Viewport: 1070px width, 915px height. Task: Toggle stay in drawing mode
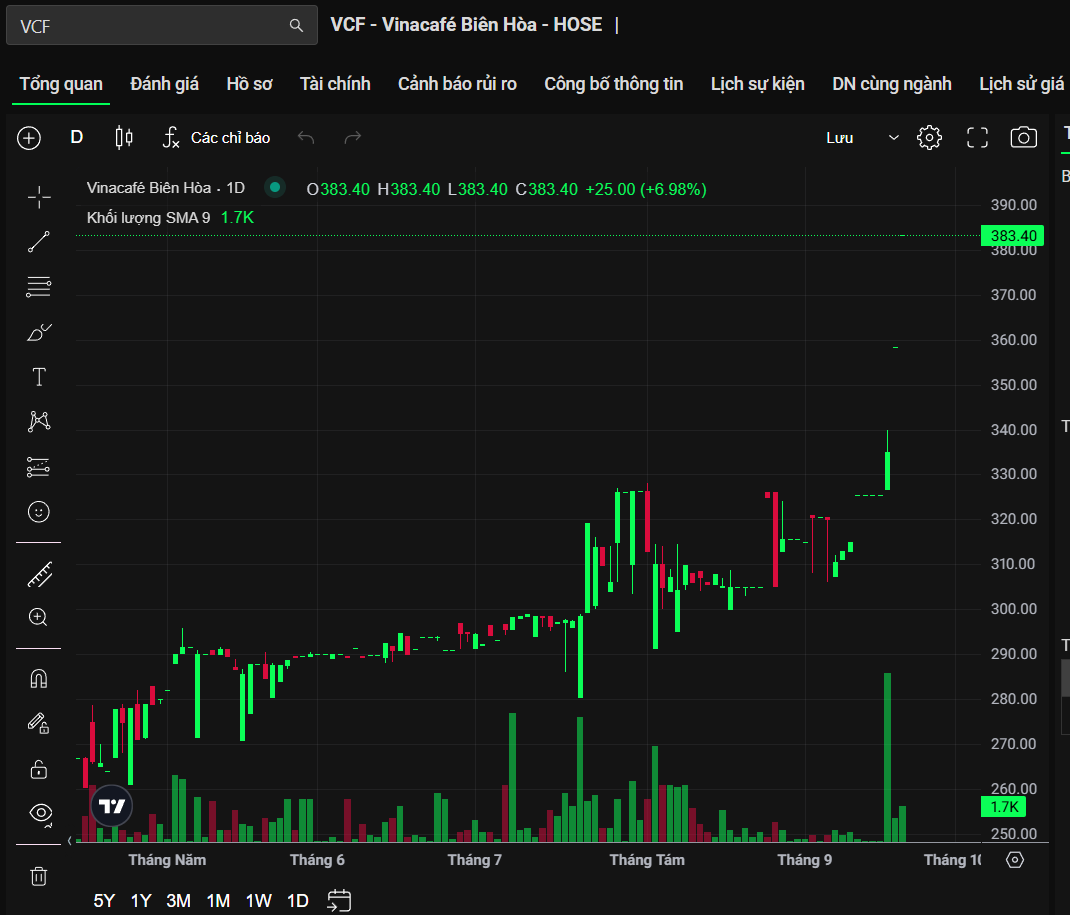39,723
